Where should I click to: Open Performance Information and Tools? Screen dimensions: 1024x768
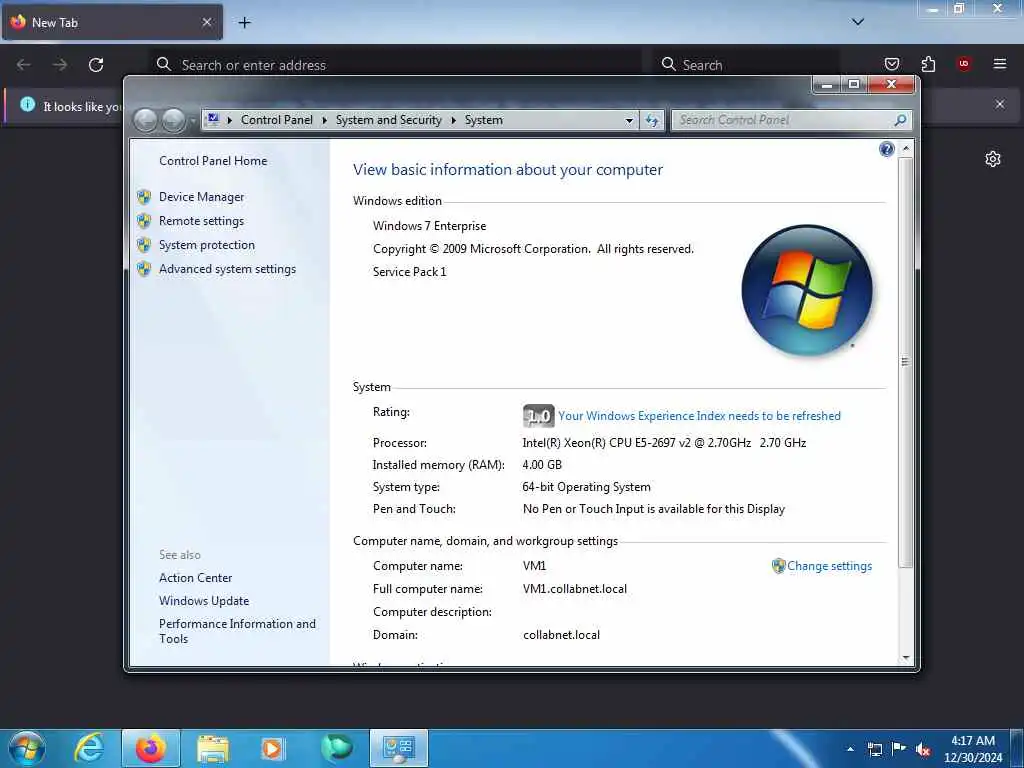(237, 632)
